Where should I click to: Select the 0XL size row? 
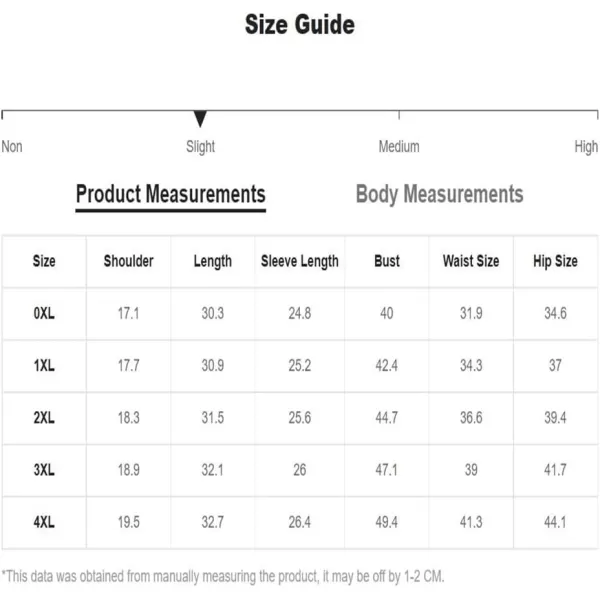300,313
